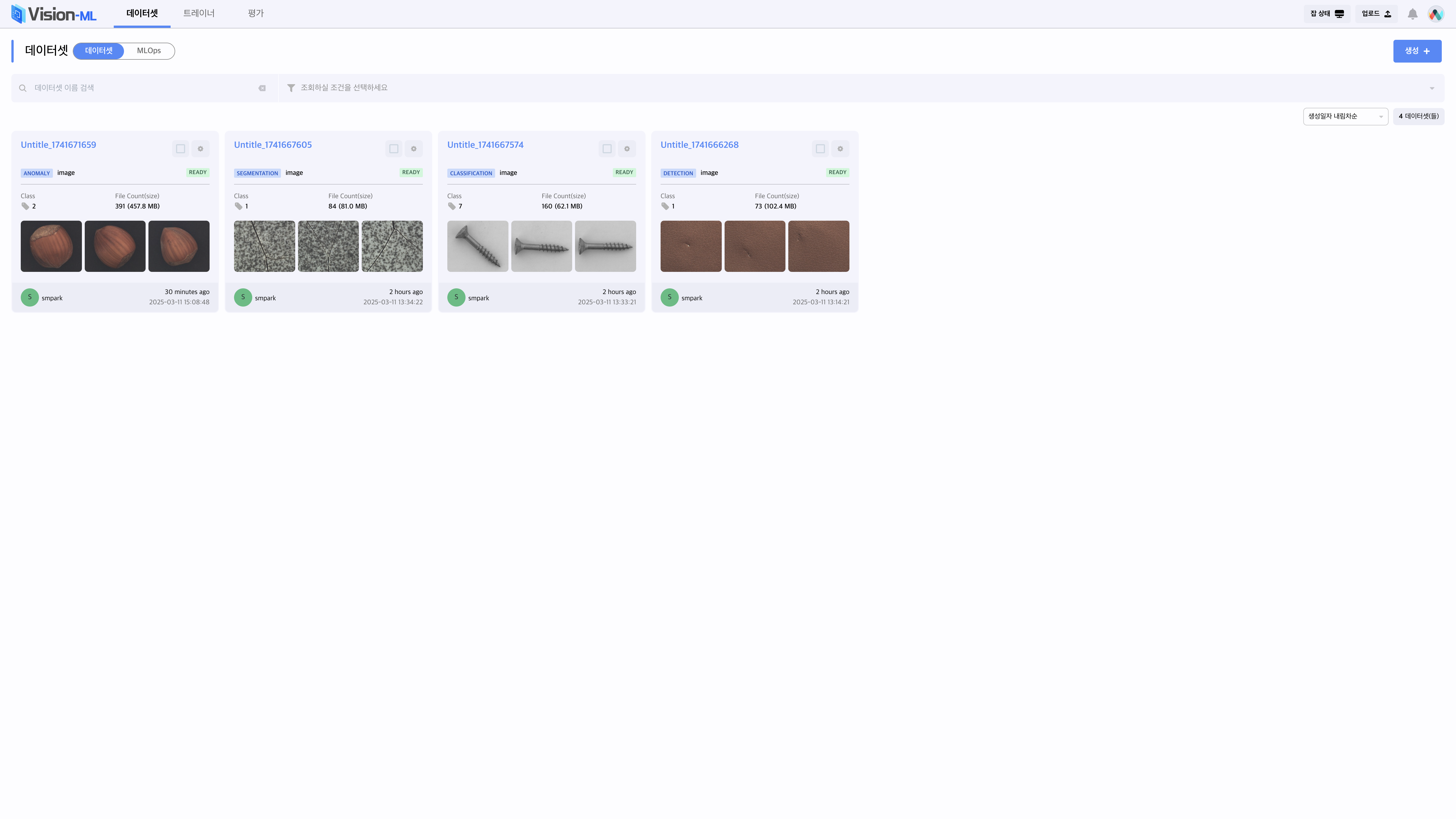Screen dimensions: 1456x819
Task: Select the Untitle_1741671659 dataset checkbox
Action: tap(180, 149)
